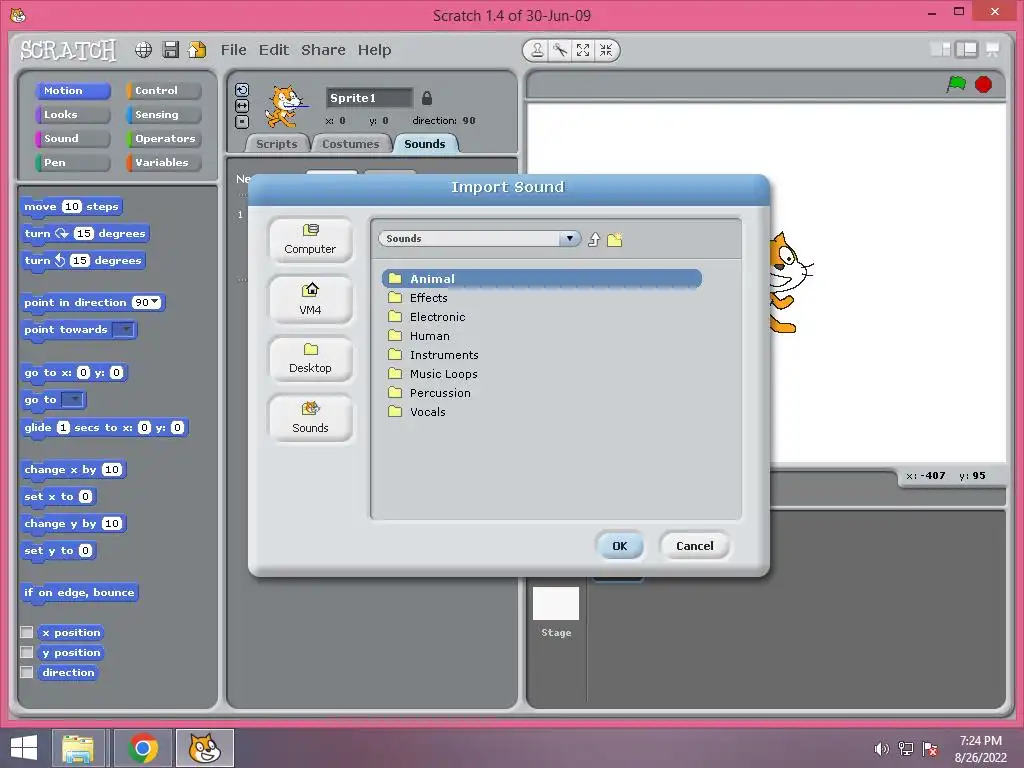The height and width of the screenshot is (768, 1024).
Task: Select the delete scissors tool
Action: pyautogui.click(x=560, y=50)
